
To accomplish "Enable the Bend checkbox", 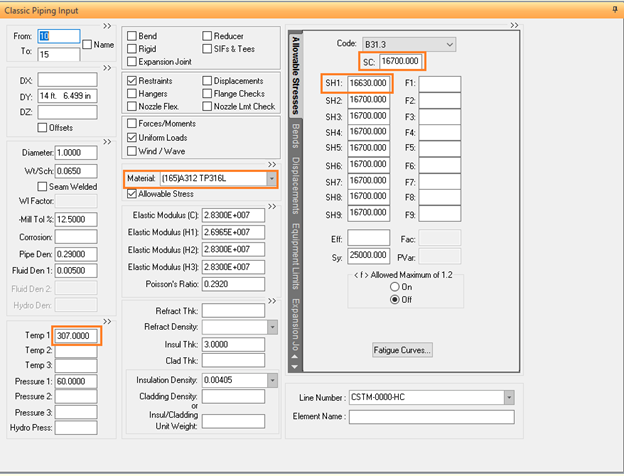I will click(x=132, y=36).
